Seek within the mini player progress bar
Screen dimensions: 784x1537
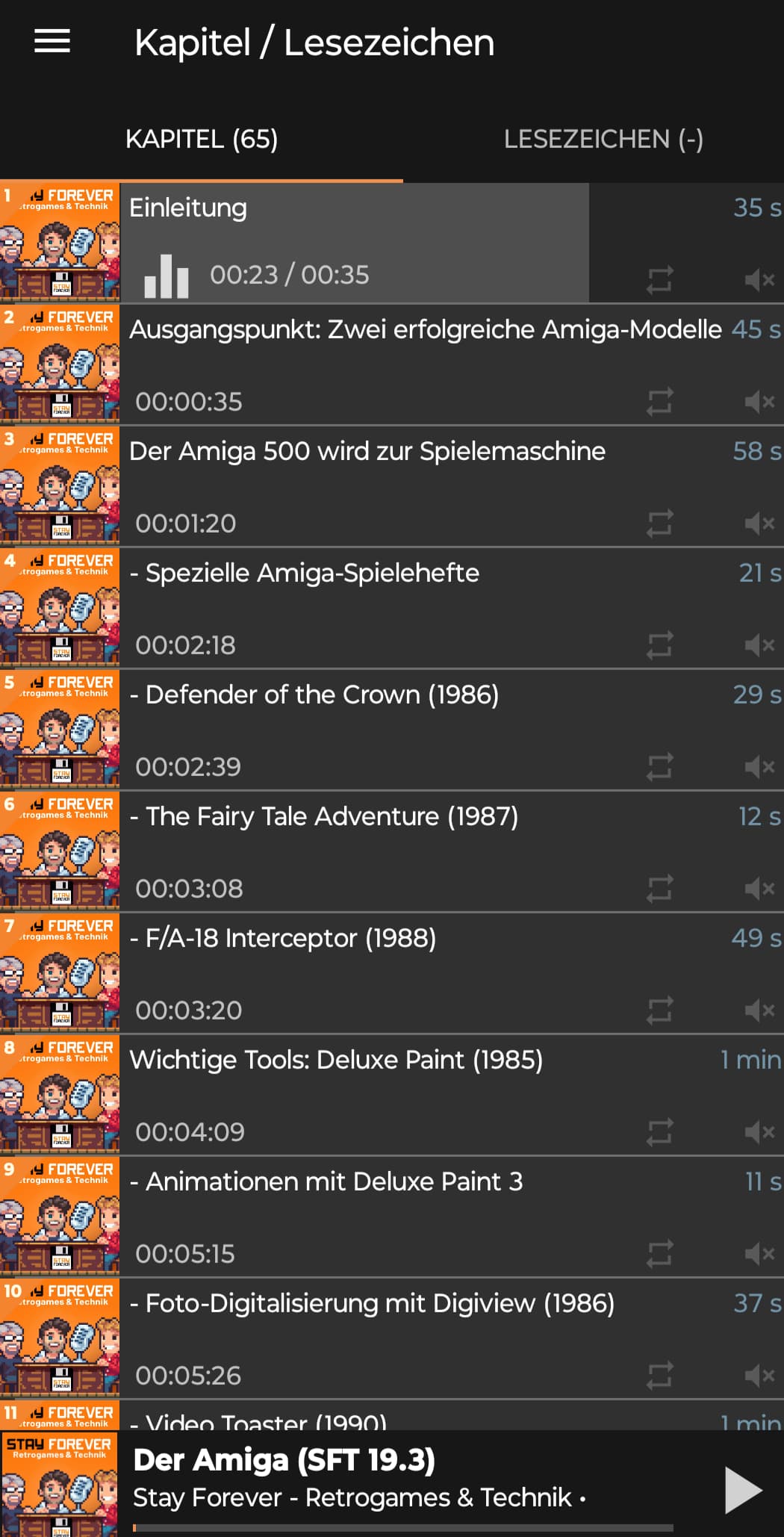click(403, 1528)
